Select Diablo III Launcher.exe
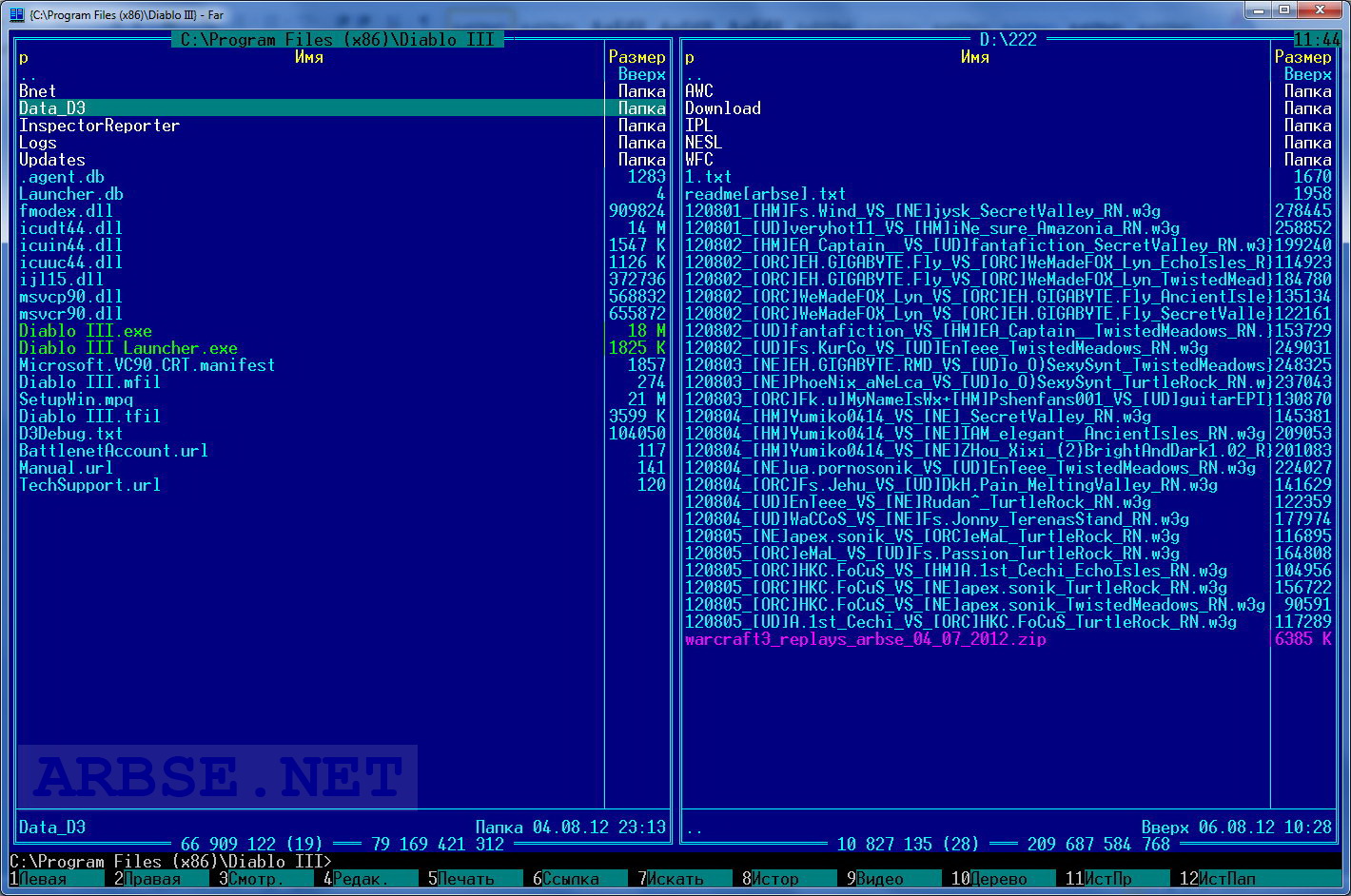 point(128,348)
